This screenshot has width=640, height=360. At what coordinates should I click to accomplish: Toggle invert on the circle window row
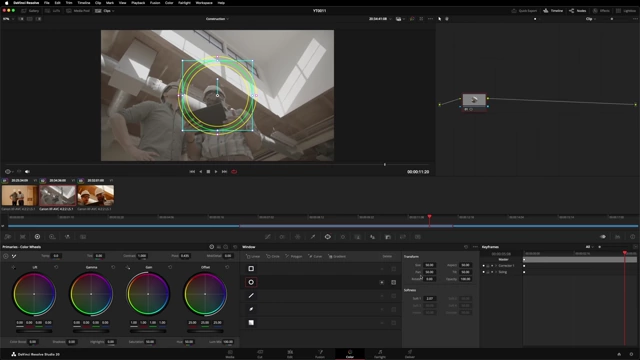pyautogui.click(x=382, y=282)
